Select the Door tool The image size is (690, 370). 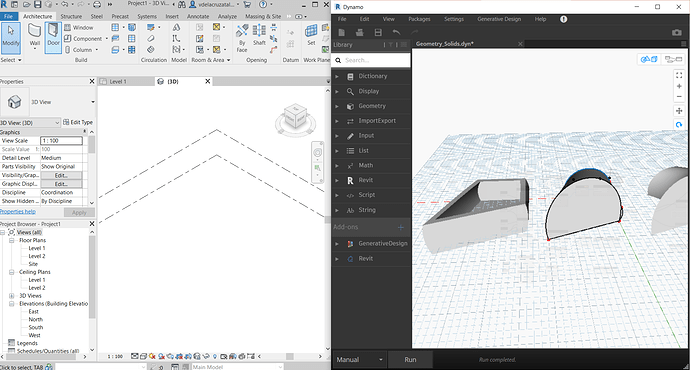pyautogui.click(x=53, y=36)
